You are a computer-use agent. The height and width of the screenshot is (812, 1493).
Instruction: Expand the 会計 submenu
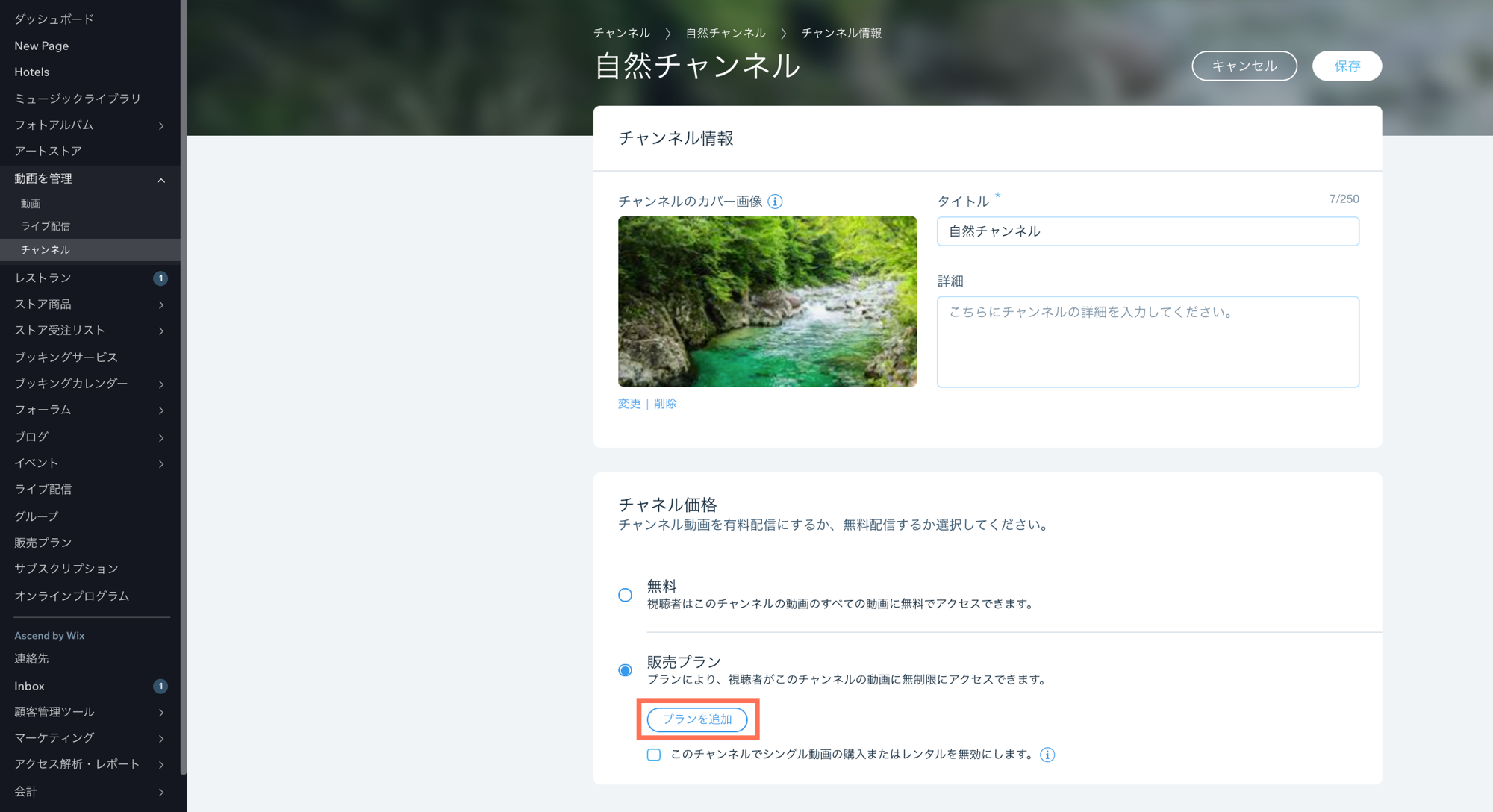tap(161, 792)
